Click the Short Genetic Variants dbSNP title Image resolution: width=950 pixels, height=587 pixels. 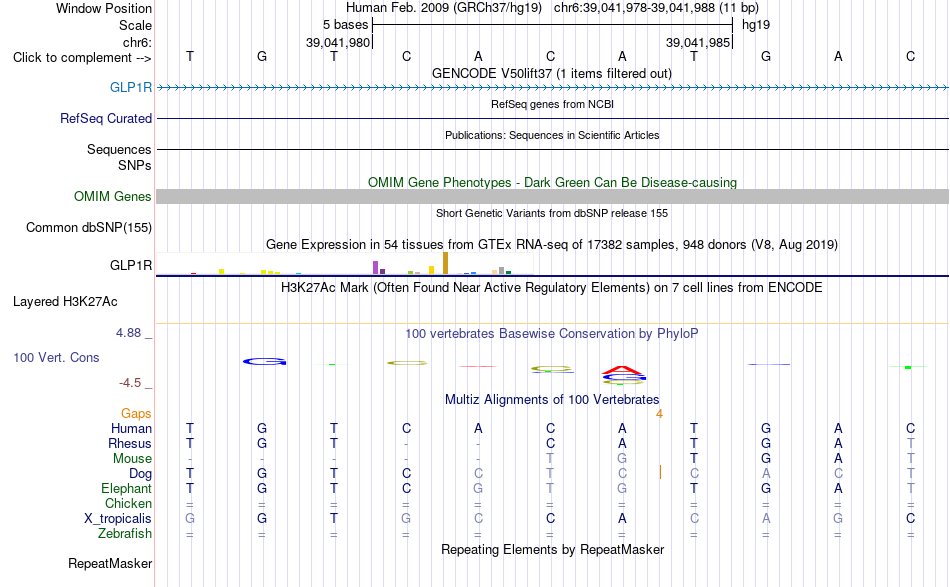click(x=552, y=213)
